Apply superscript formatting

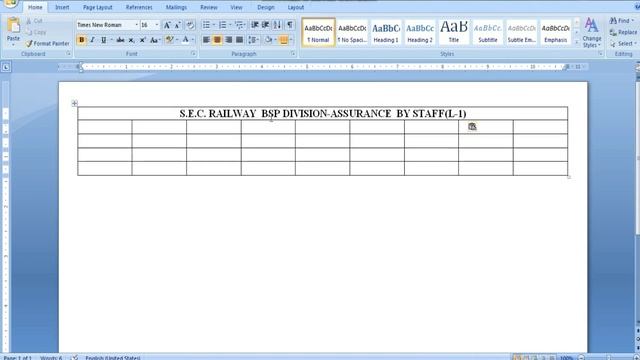pos(142,40)
